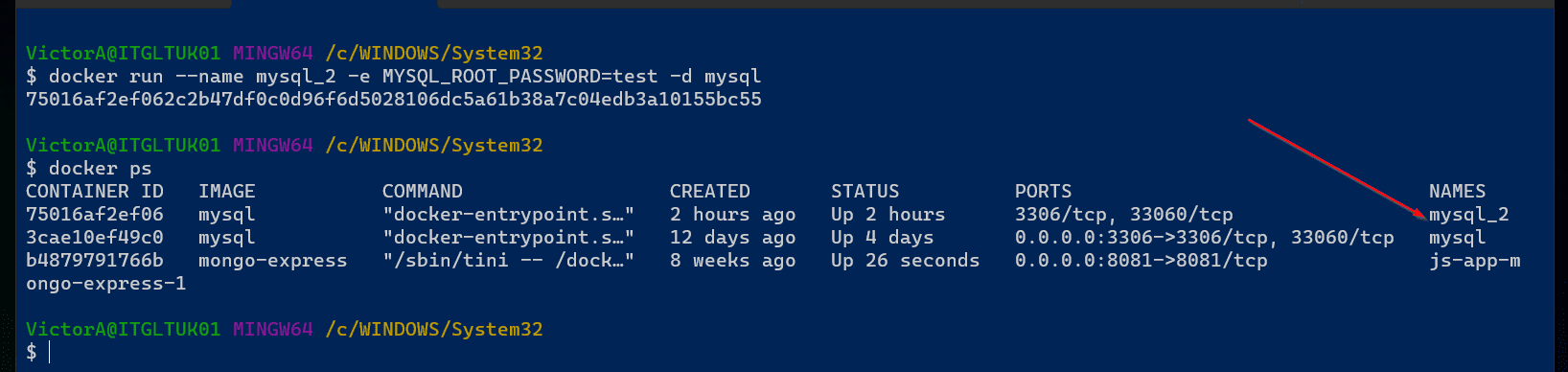
Task: Click the 'docker run --name mysql_2' command line
Action: (x=404, y=77)
